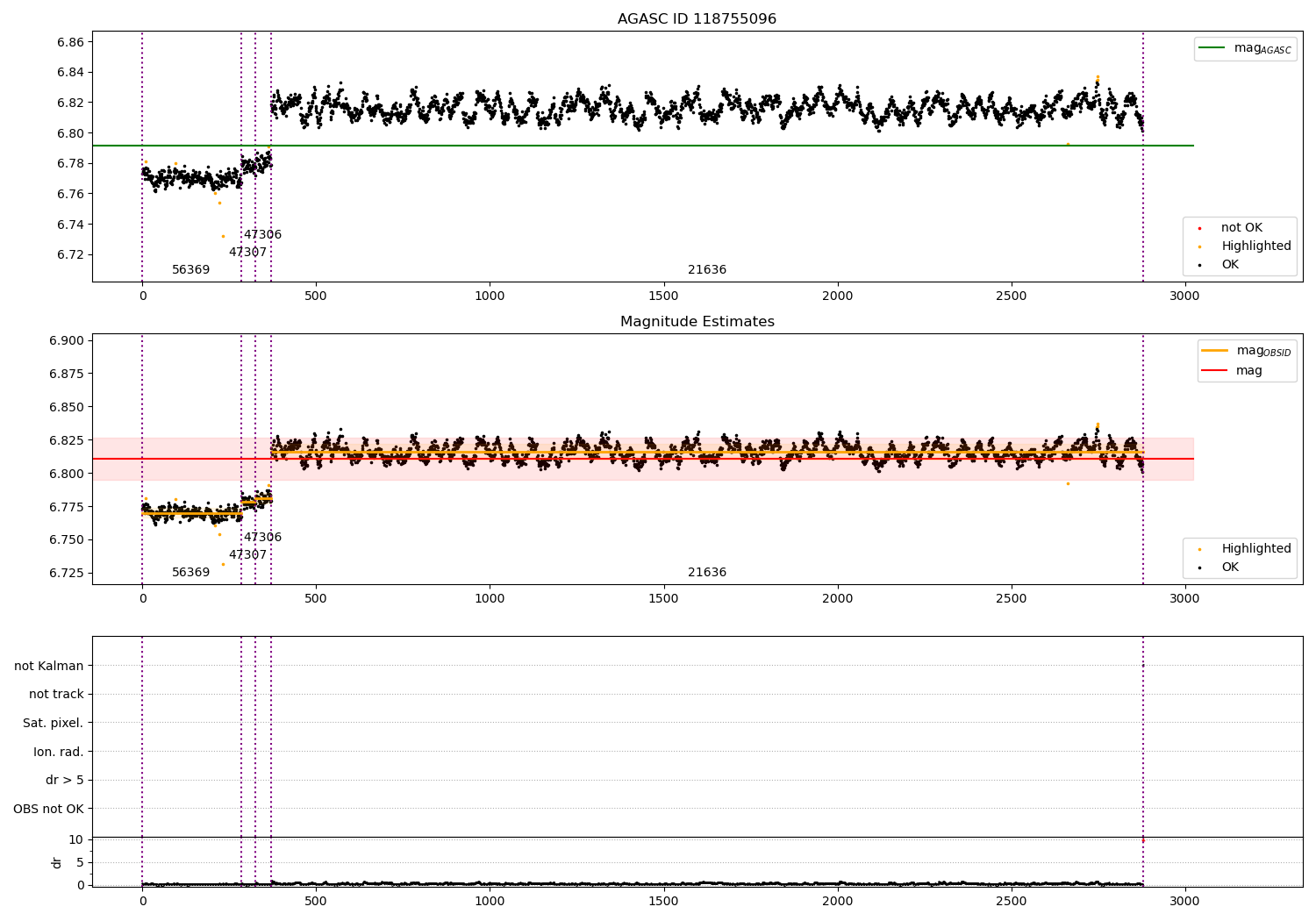Click the 'Highlighted' legend entry in the top plot
The height and width of the screenshot is (921, 1316).
[x=1256, y=246]
